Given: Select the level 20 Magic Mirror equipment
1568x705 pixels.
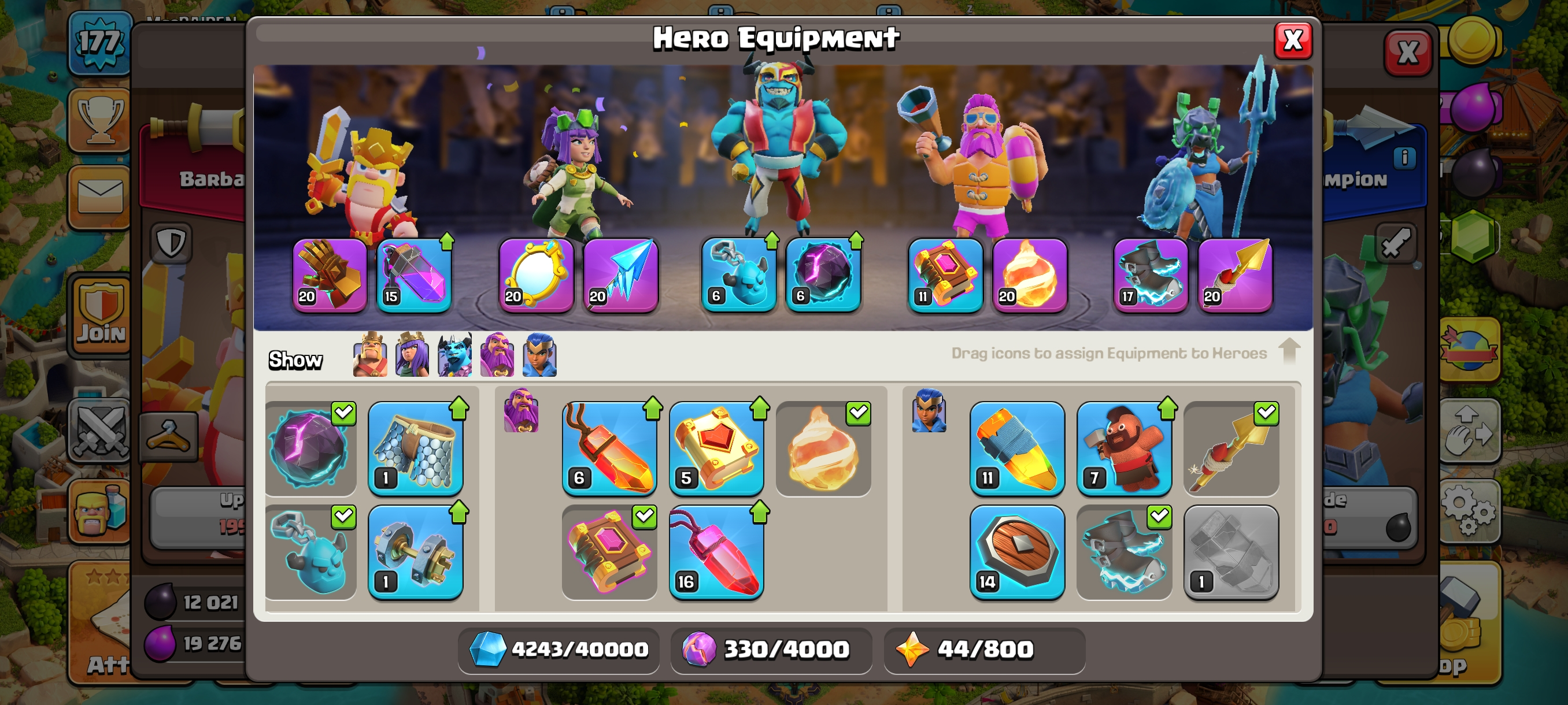Looking at the screenshot, I should coord(537,275).
